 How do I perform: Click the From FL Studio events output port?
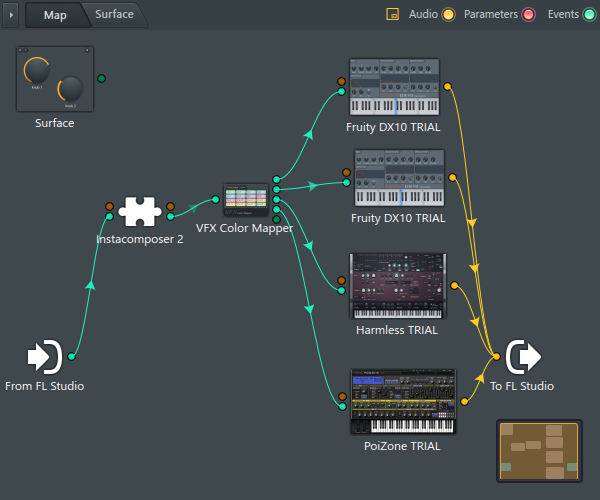coord(72,357)
